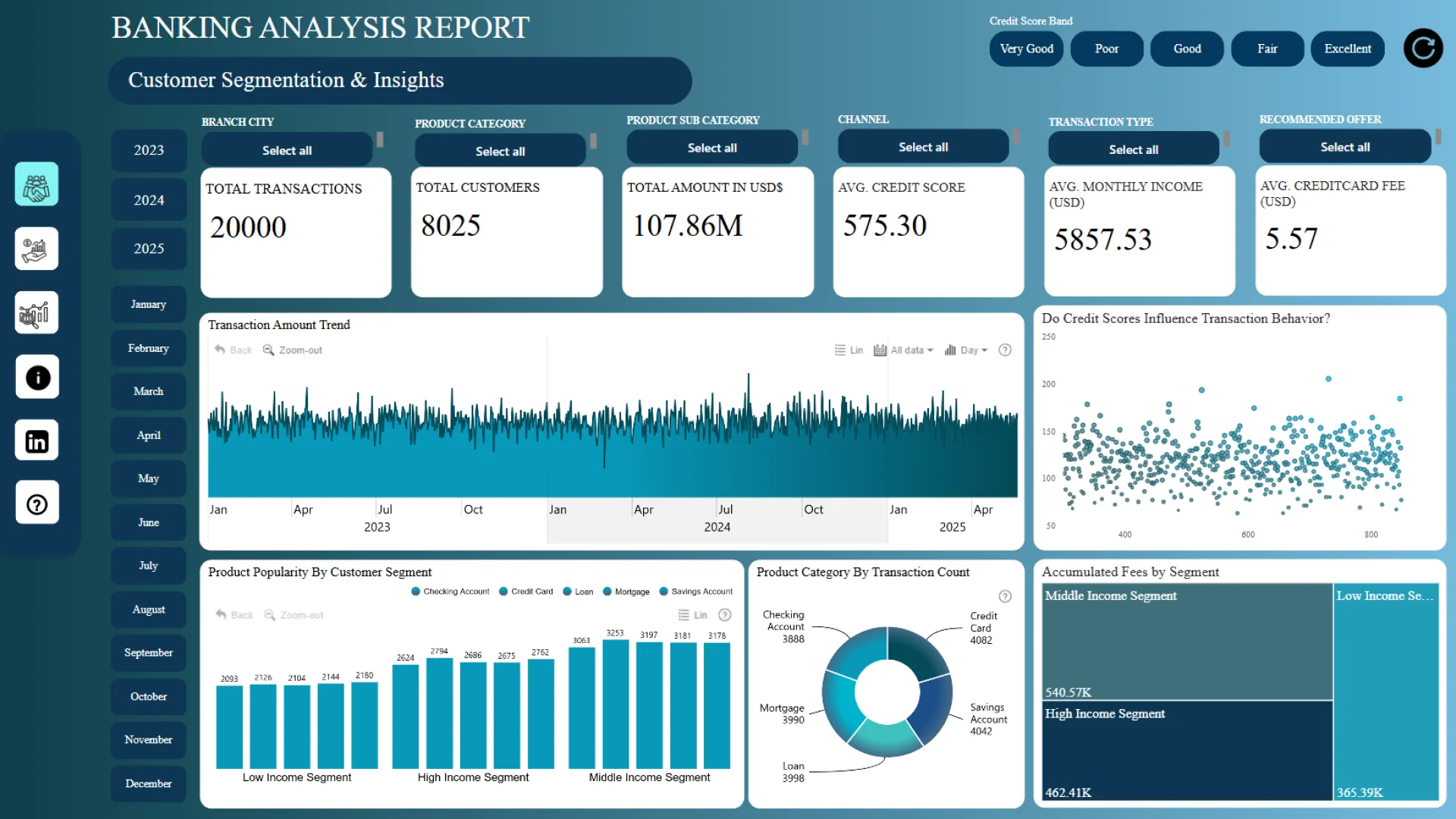Open Recommended Offer Select all slicer
This screenshot has width=1456, height=819.
1345,147
